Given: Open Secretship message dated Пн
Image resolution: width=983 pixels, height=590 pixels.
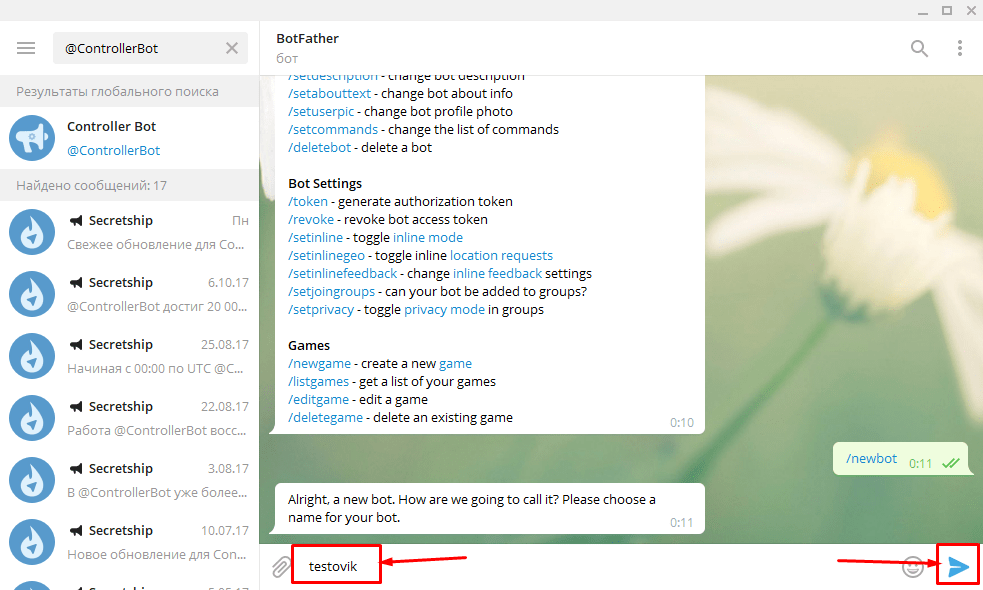Looking at the screenshot, I should (x=129, y=232).
